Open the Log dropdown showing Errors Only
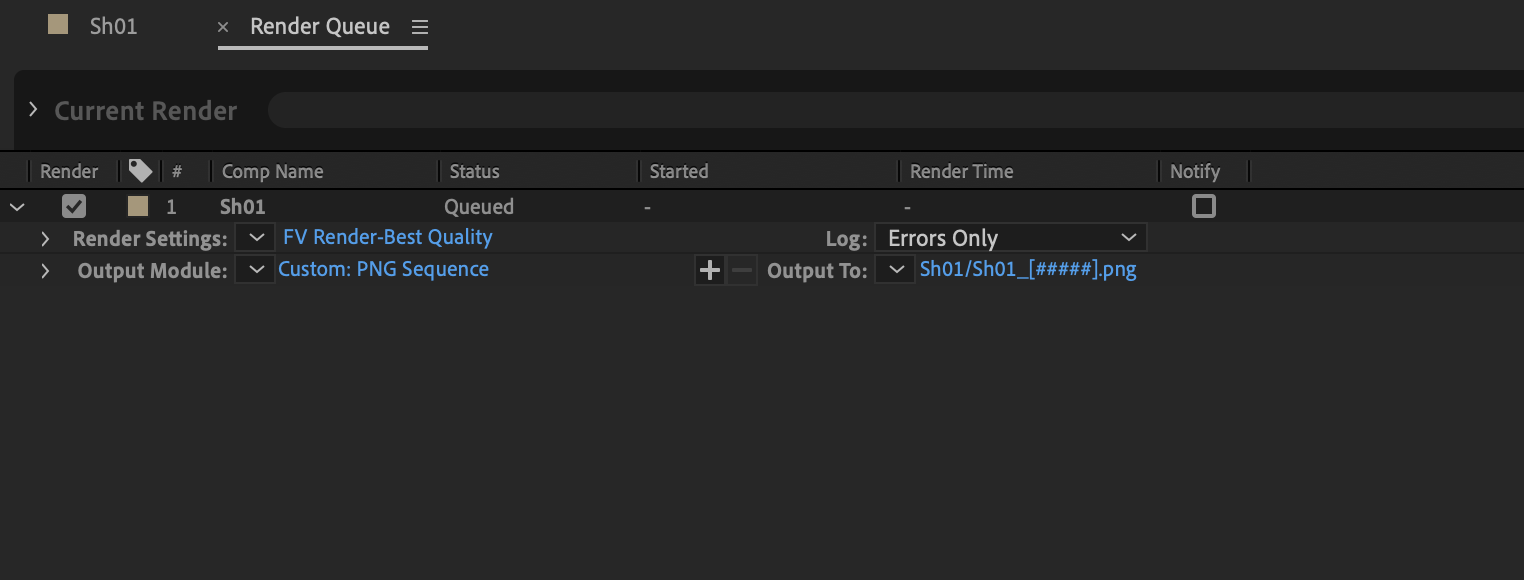Screen dimensions: 1524x580 (1010, 237)
